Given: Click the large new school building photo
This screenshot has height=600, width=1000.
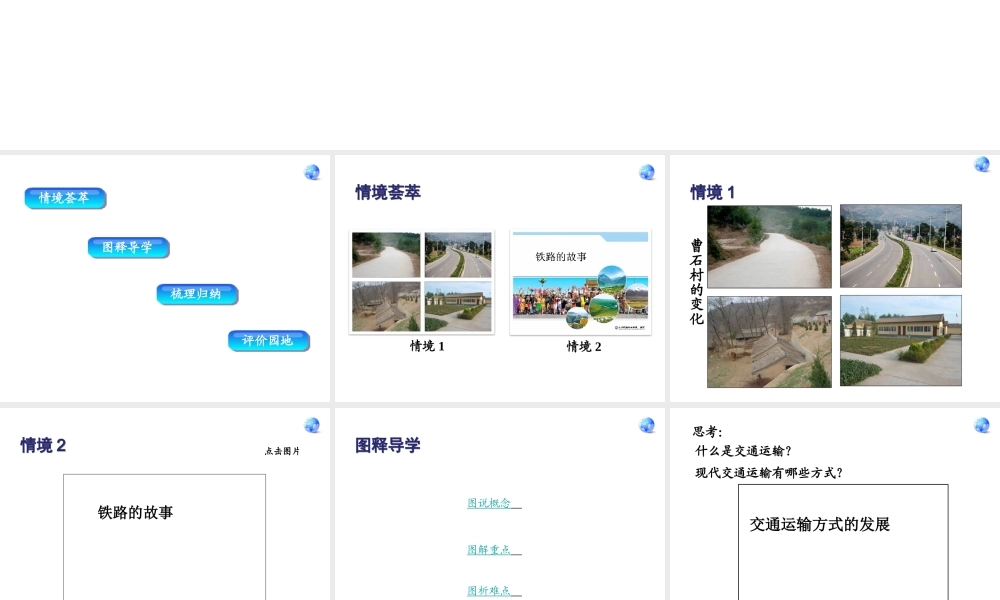Looking at the screenshot, I should coord(901,340).
